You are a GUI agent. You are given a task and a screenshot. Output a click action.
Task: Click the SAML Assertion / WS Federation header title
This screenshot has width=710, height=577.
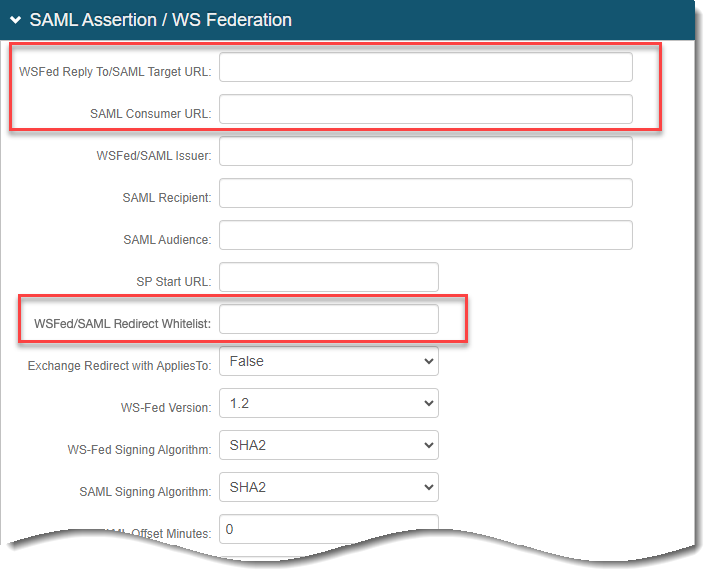(x=160, y=20)
